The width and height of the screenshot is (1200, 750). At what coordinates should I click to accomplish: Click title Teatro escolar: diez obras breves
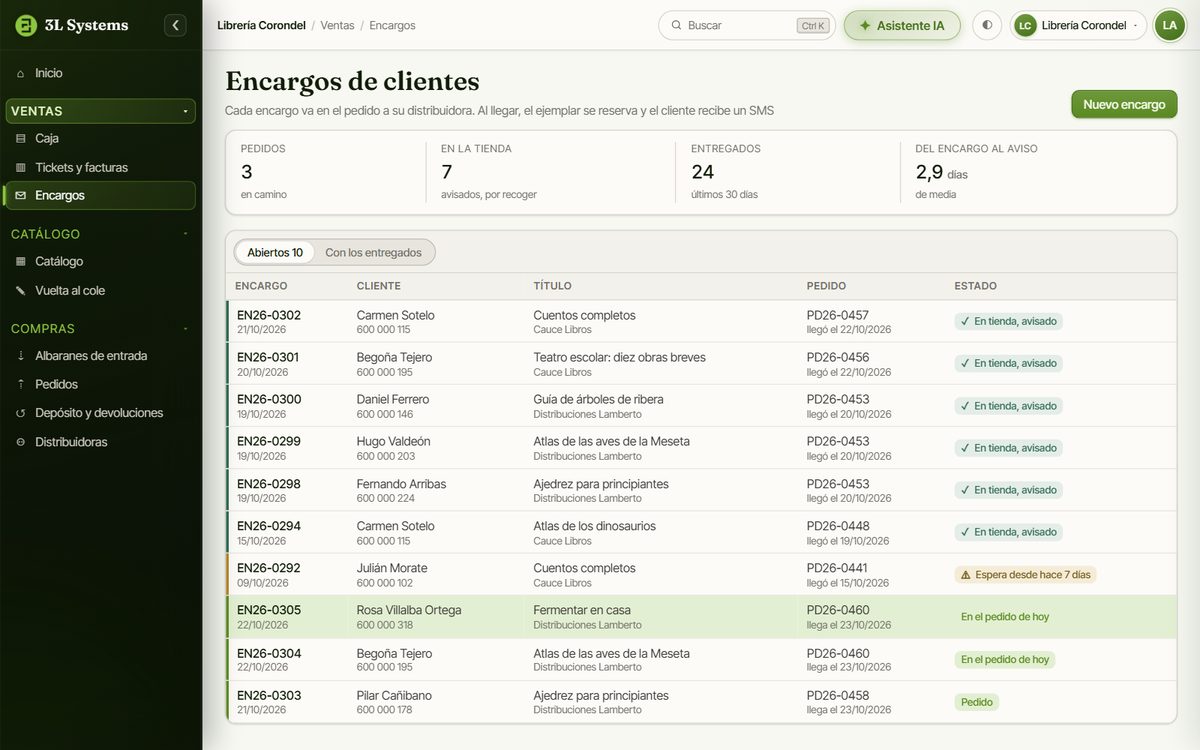pos(619,357)
